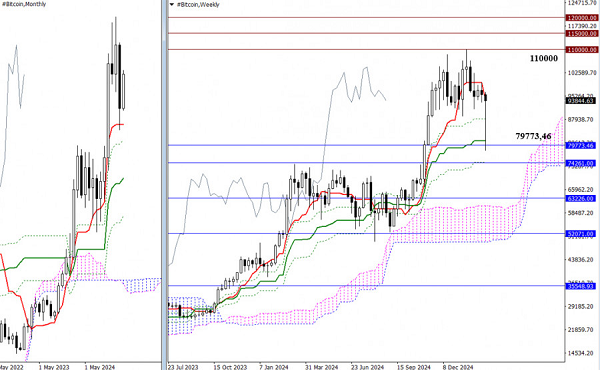Select the #Bitcoin,Monthly chart title
The image size is (600, 370).
point(24,4)
